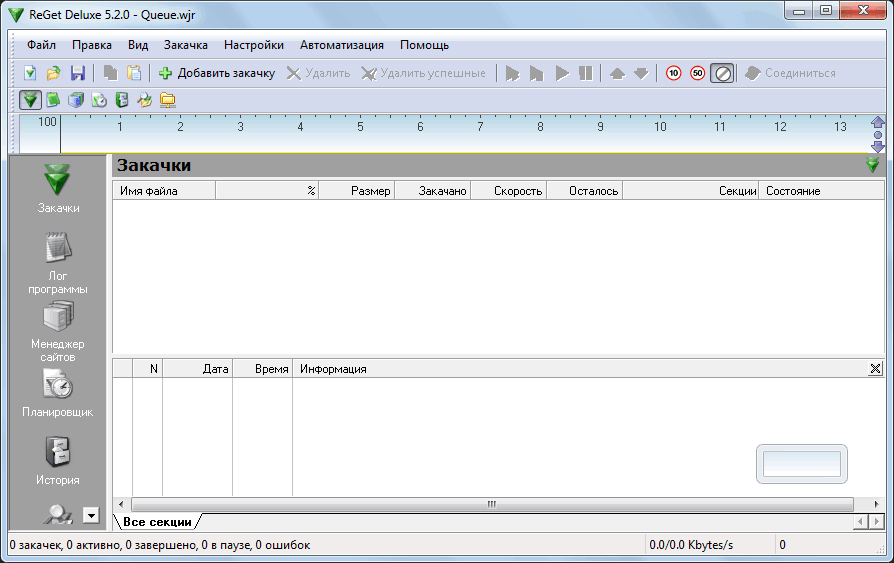This screenshot has height=563, width=894.
Task: Save the queue with the floppy disk icon
Action: click(78, 73)
